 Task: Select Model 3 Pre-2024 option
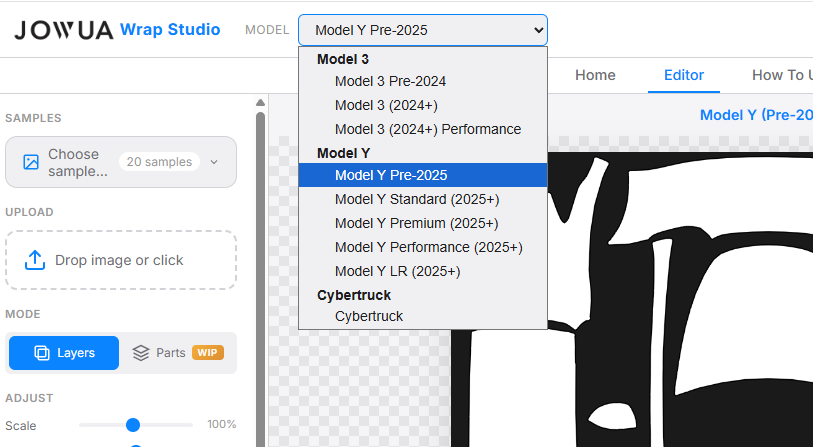pos(390,81)
